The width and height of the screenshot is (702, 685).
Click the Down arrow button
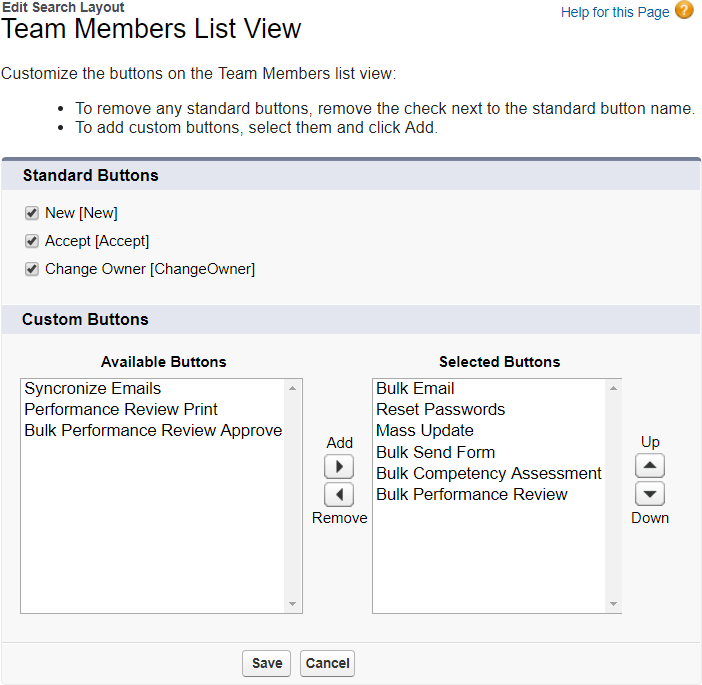(x=650, y=494)
